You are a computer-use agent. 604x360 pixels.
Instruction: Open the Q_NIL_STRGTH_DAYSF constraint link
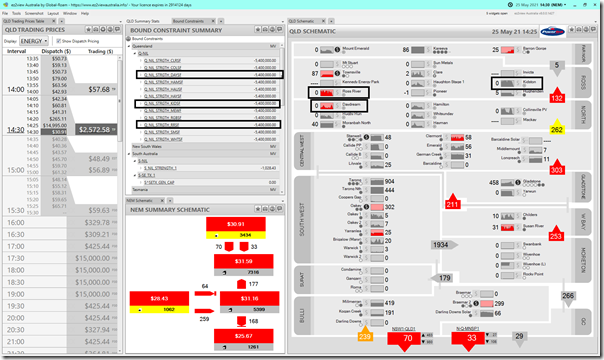tap(163, 75)
